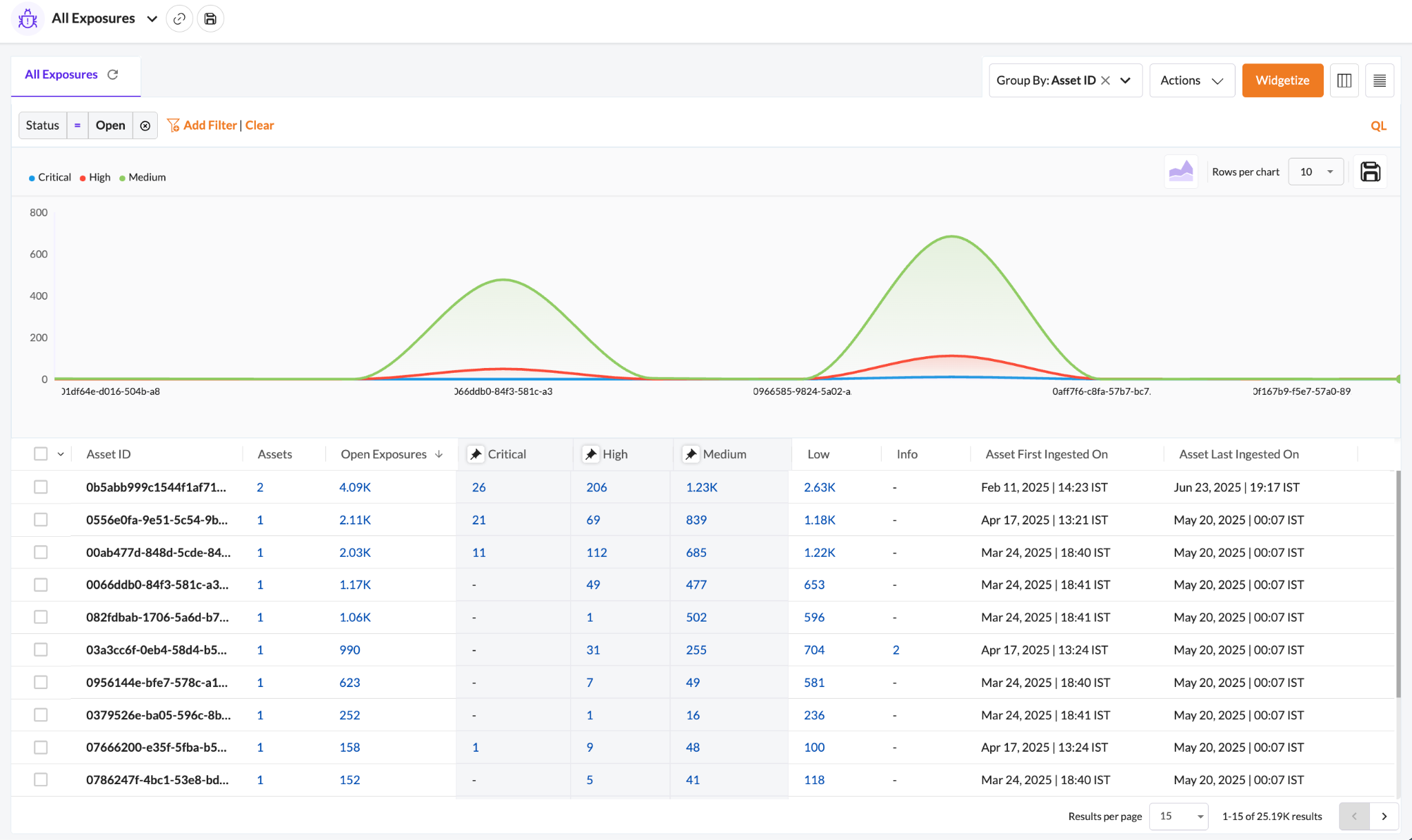
Task: Unpin the High column
Action: [590, 454]
